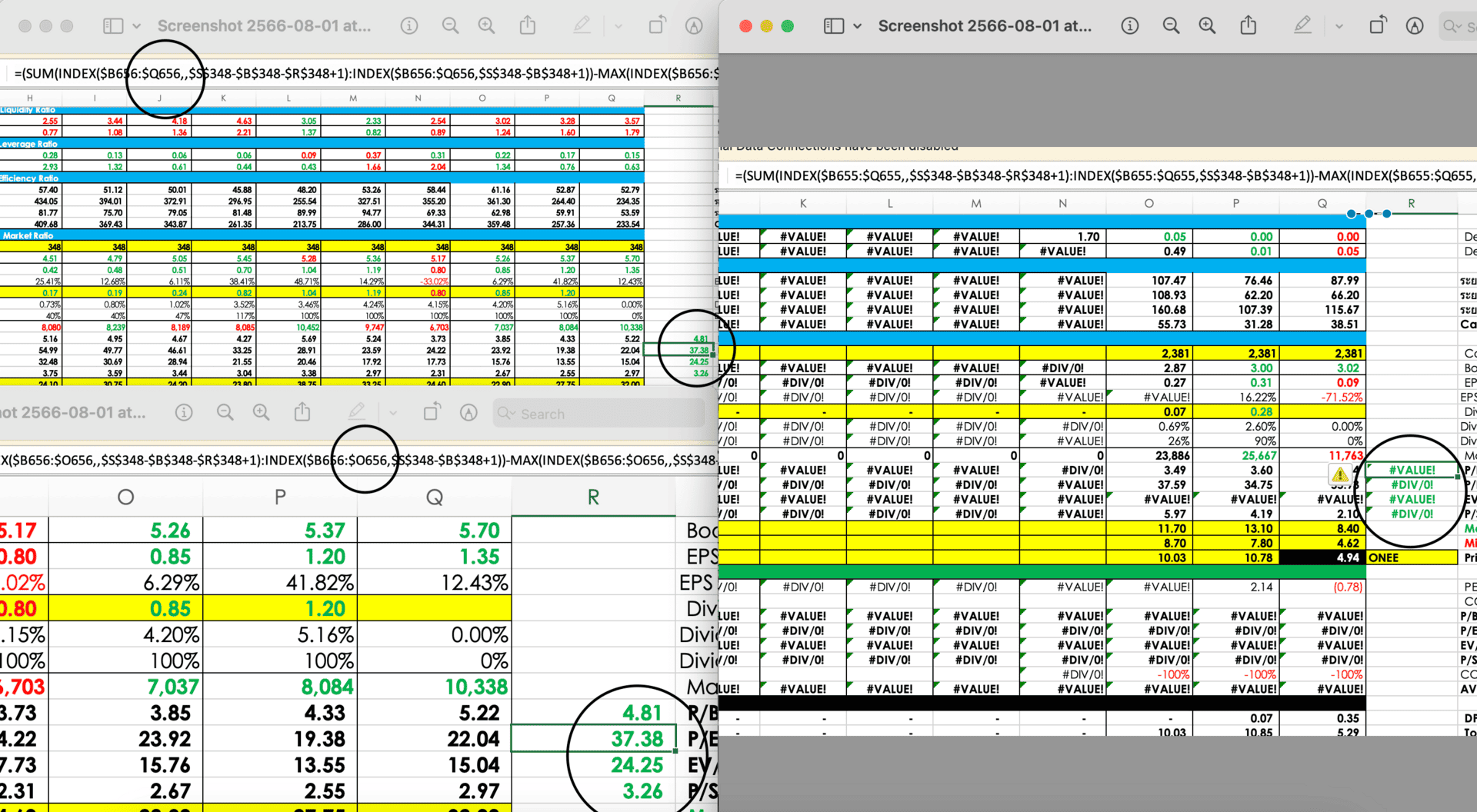The width and height of the screenshot is (1477, 812).
Task: Rotate the image in the right Preview window
Action: (x=1378, y=26)
